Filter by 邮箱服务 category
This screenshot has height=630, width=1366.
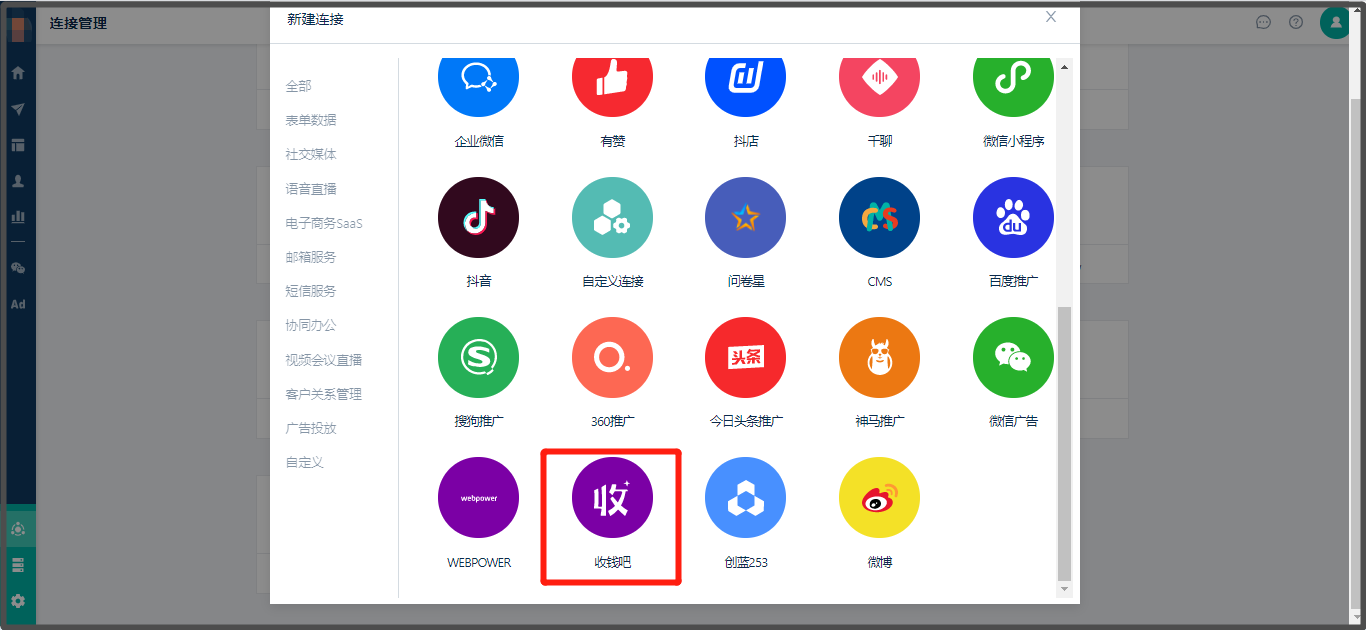pyautogui.click(x=311, y=257)
